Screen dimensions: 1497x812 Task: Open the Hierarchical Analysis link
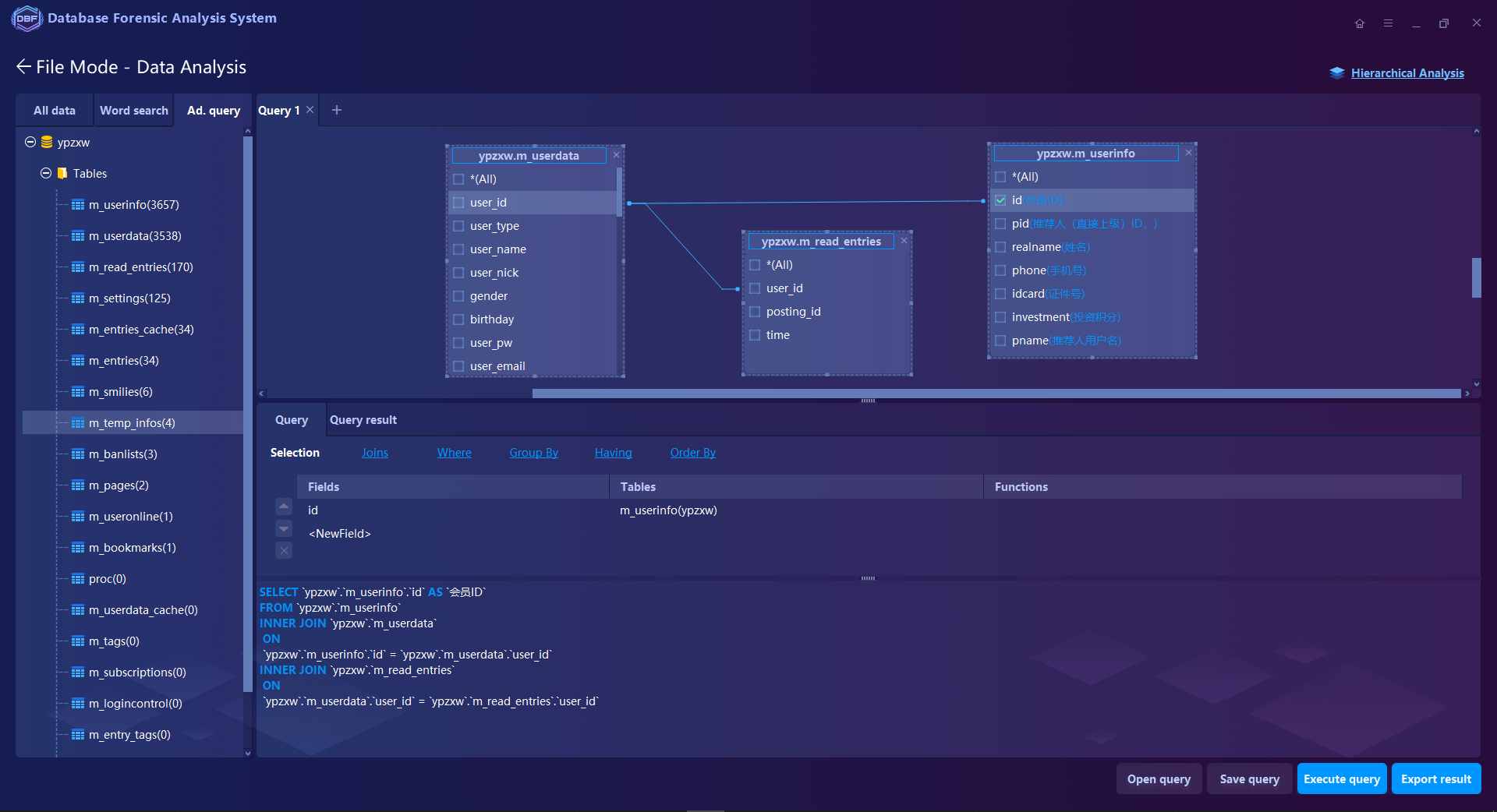[1407, 73]
